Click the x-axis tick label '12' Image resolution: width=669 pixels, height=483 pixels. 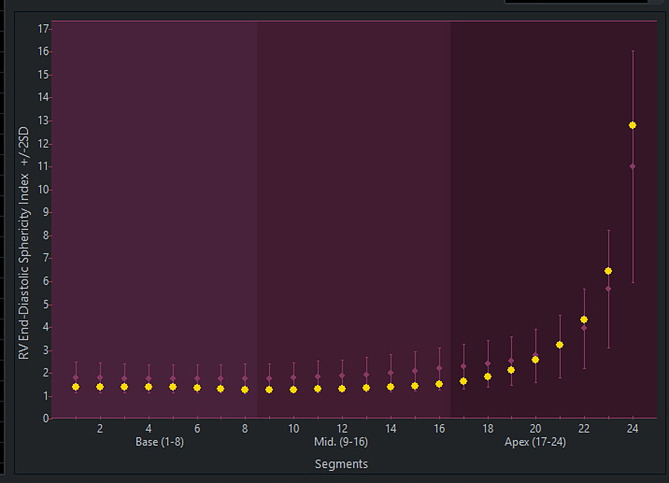click(x=342, y=429)
